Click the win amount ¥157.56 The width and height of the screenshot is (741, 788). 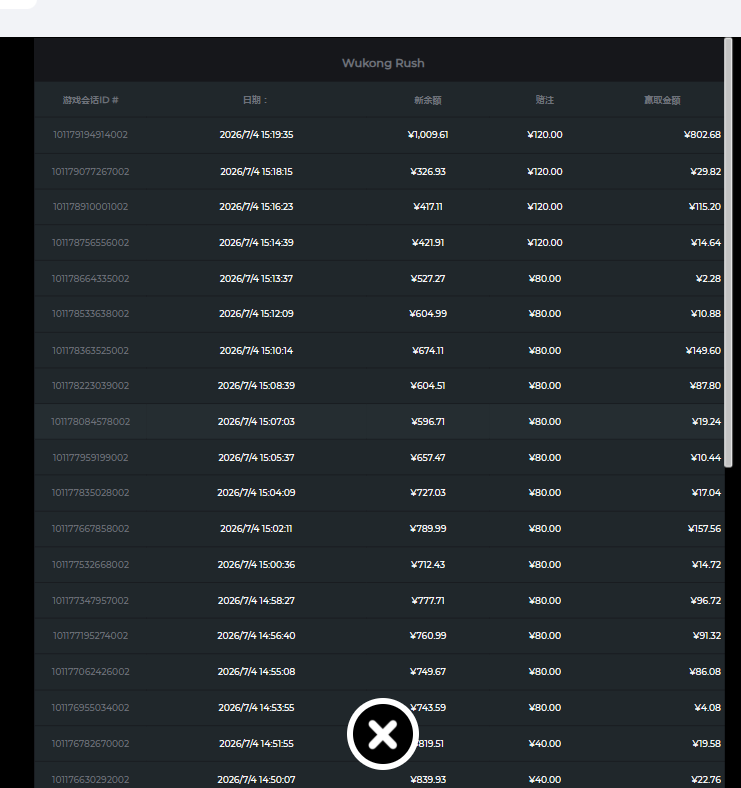tap(704, 529)
